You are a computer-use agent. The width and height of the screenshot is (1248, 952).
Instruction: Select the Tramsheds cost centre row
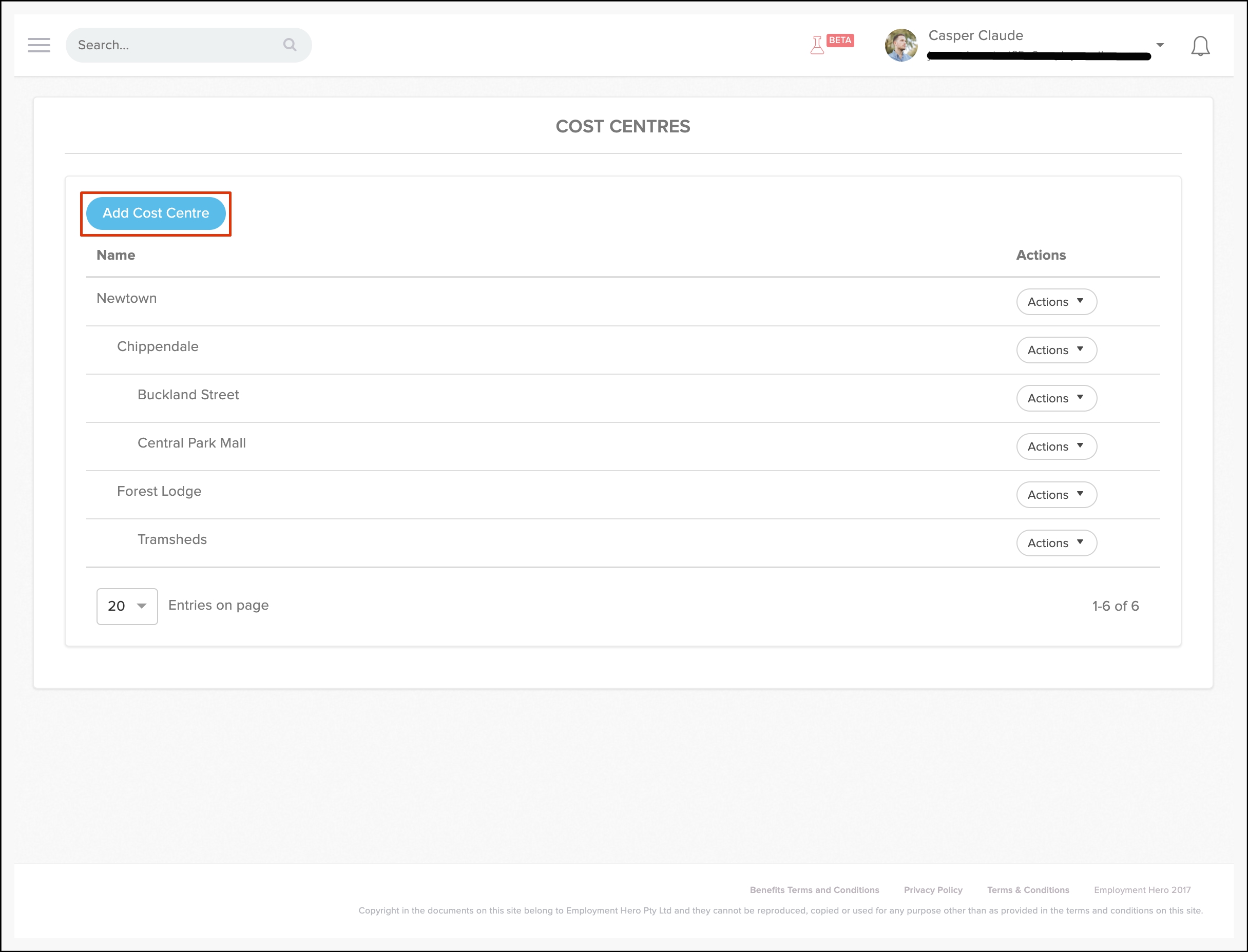click(172, 539)
